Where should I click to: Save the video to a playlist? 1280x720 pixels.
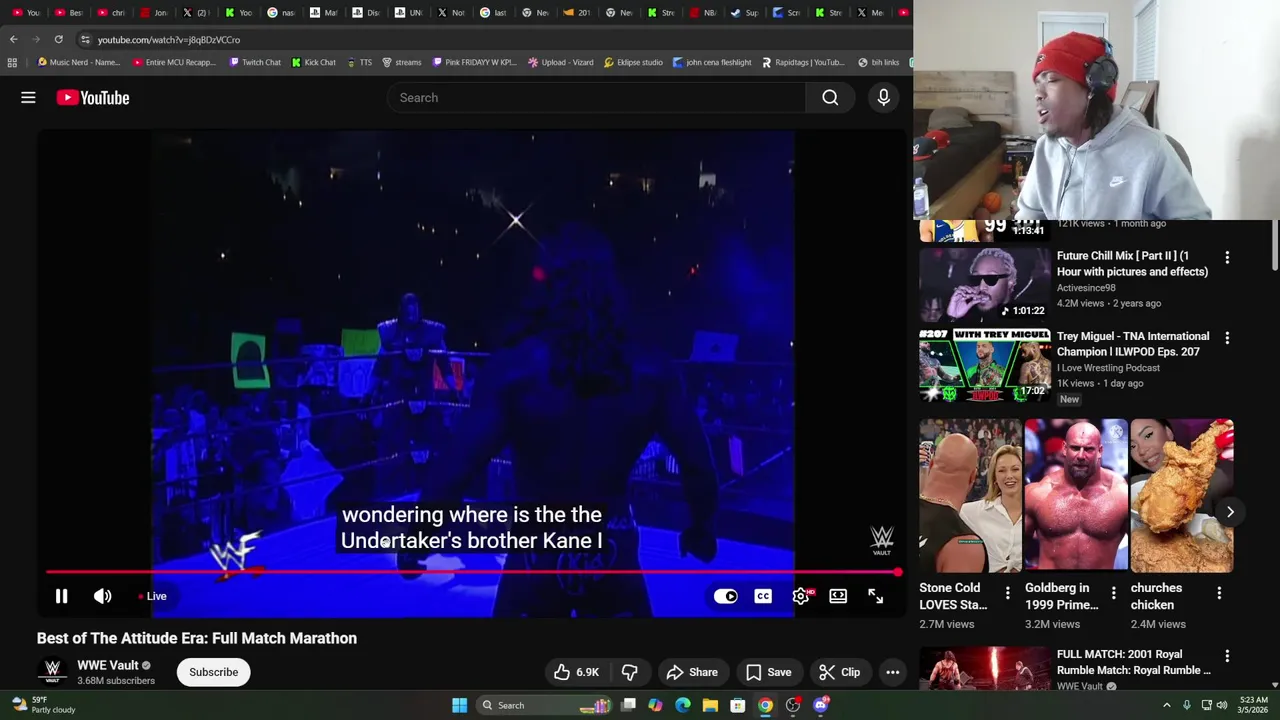(x=768, y=672)
